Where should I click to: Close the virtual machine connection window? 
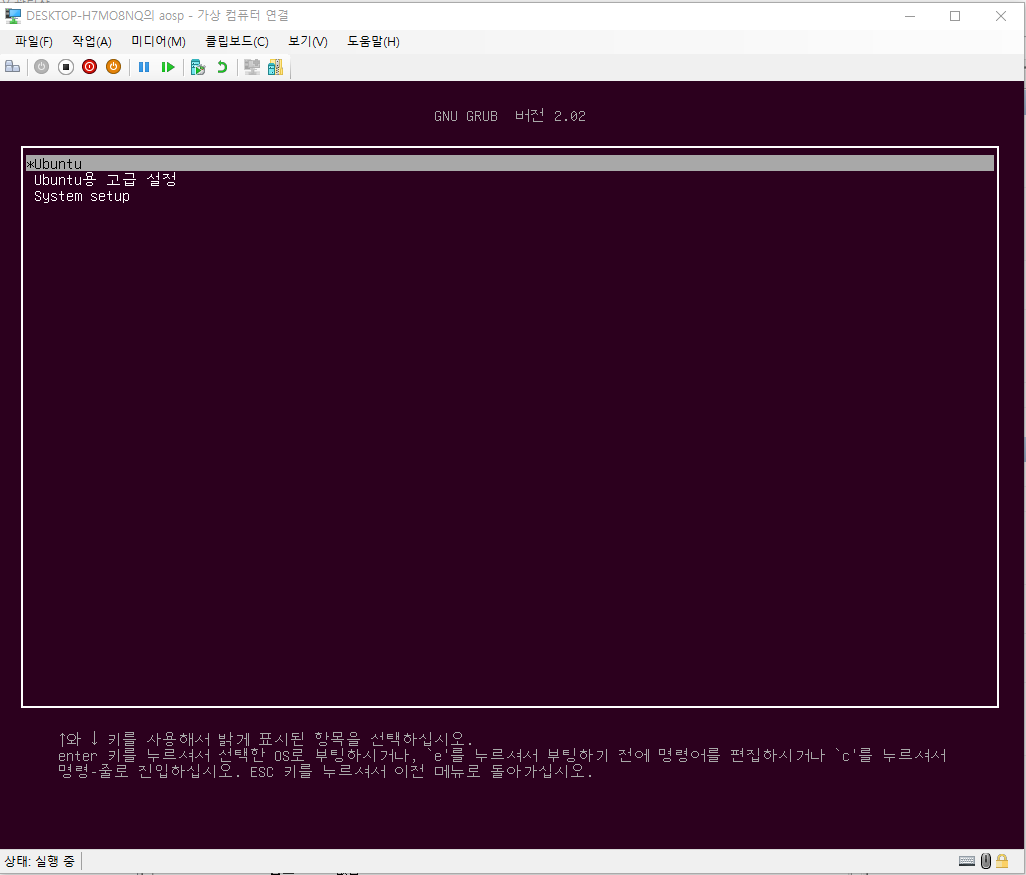(x=1000, y=16)
